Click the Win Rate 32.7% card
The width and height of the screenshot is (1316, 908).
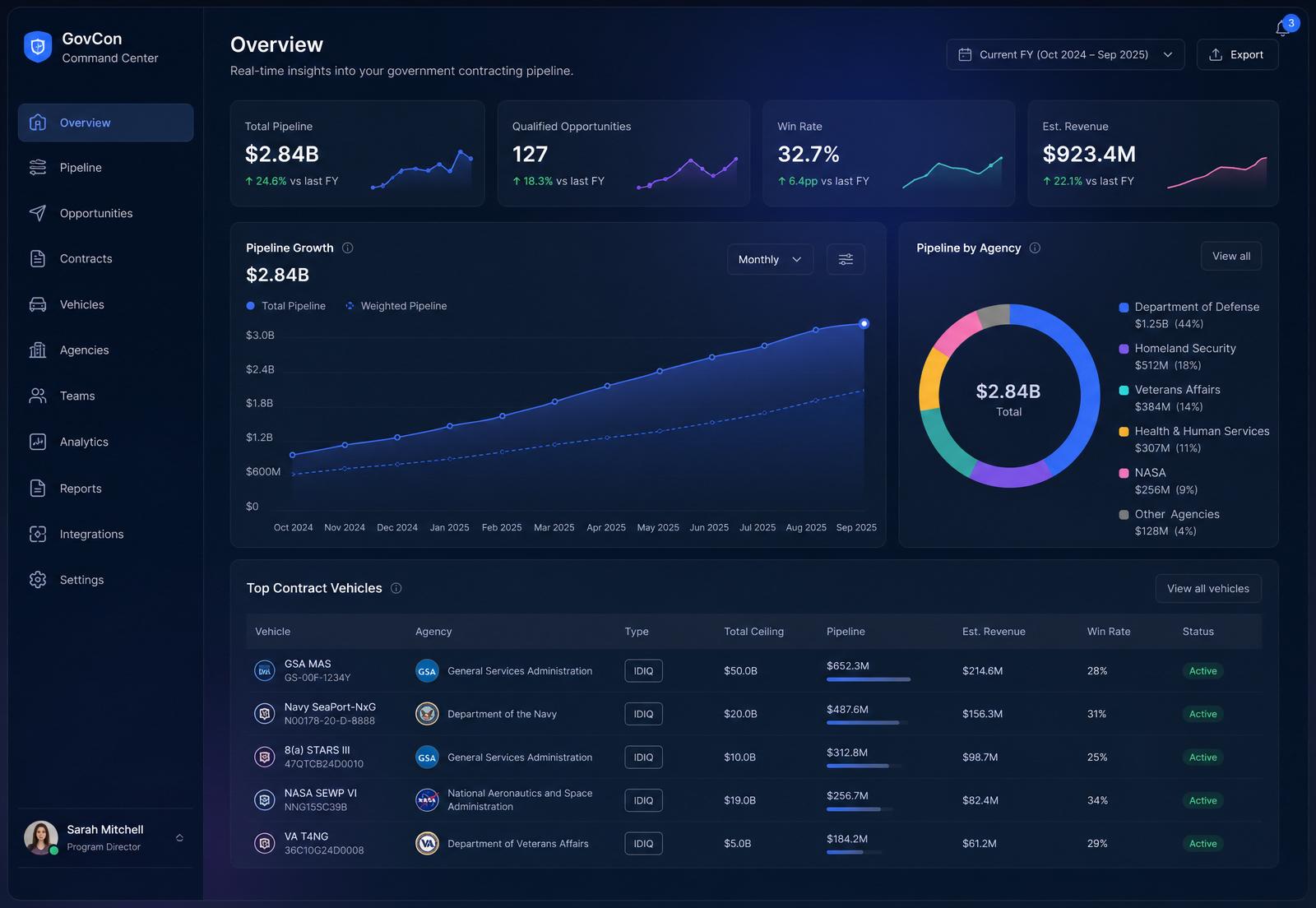(x=889, y=153)
